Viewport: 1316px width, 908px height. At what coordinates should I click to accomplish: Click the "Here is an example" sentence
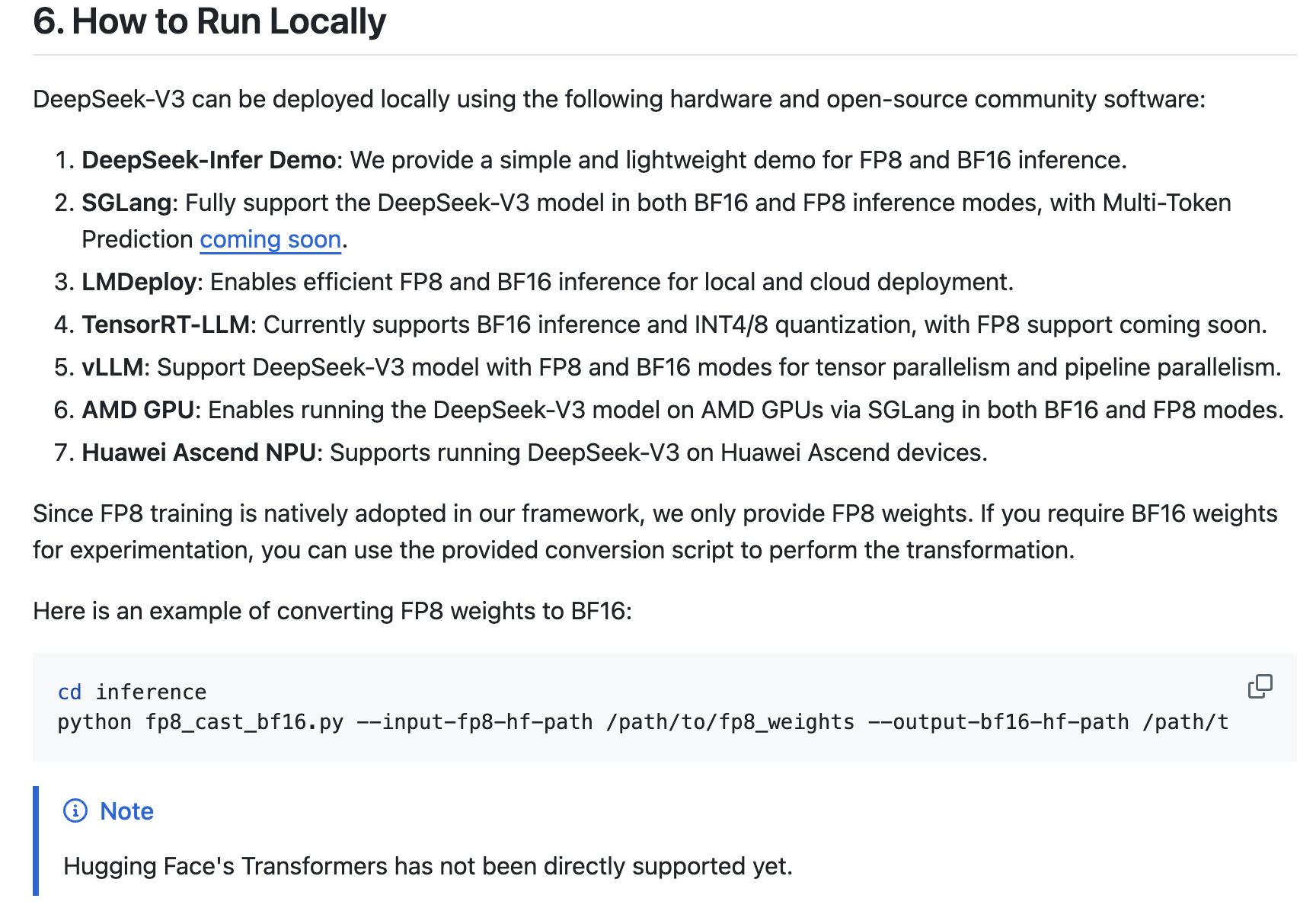click(332, 612)
